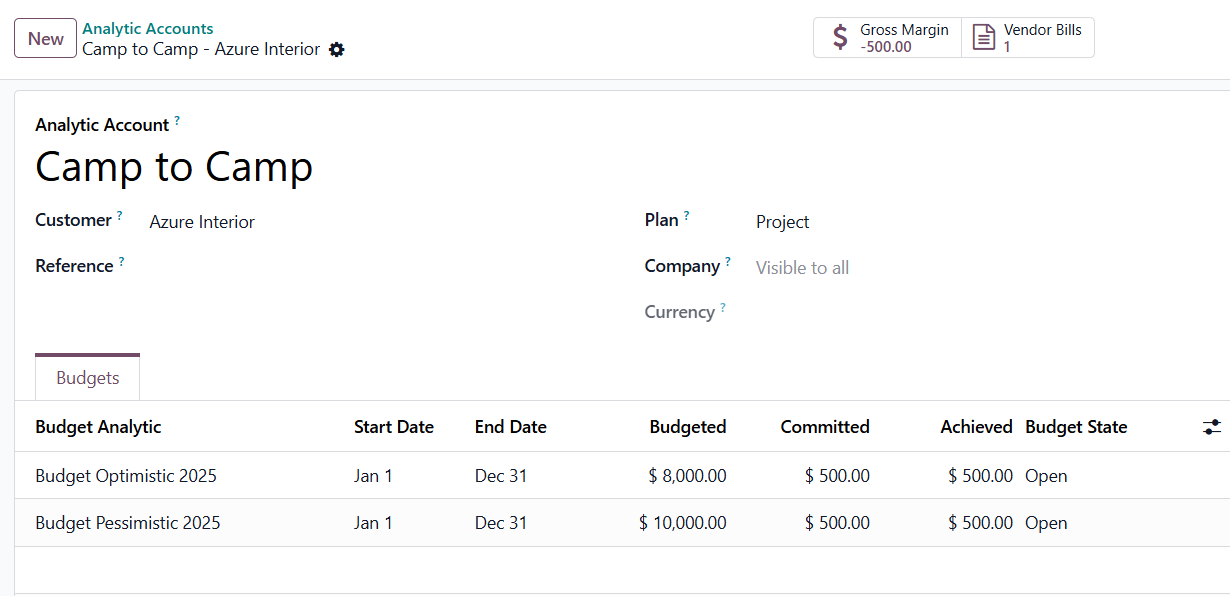Click the gear settings icon beside breadcrumb

(x=337, y=50)
